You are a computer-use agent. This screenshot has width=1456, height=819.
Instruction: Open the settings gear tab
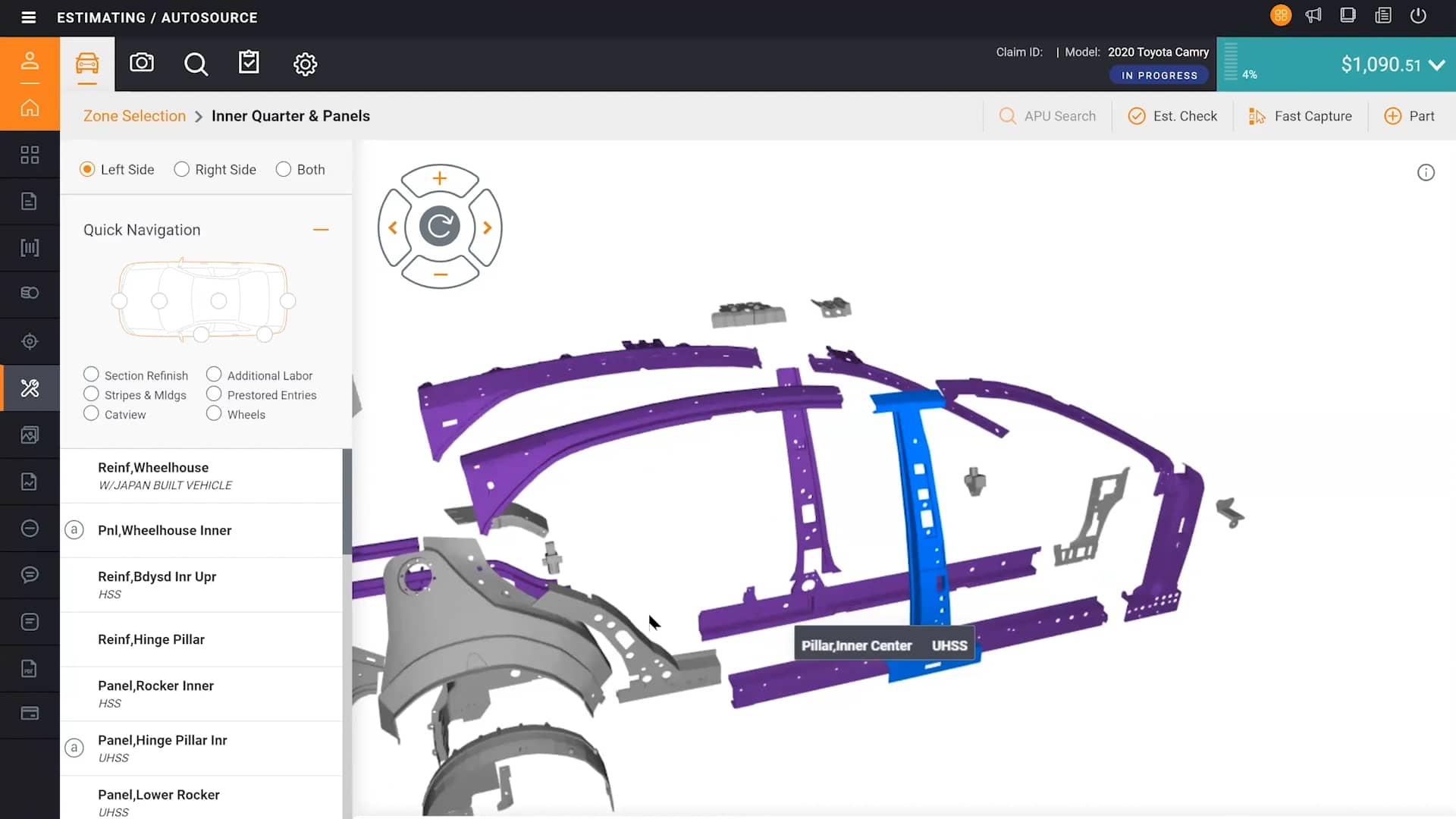coord(305,64)
